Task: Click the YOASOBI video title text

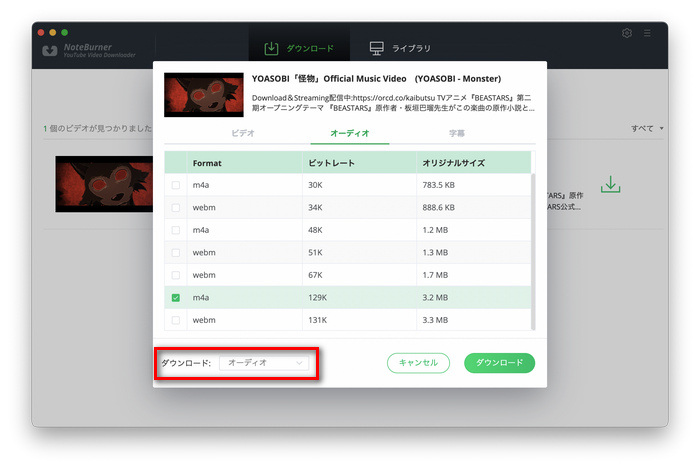Action: point(376,79)
